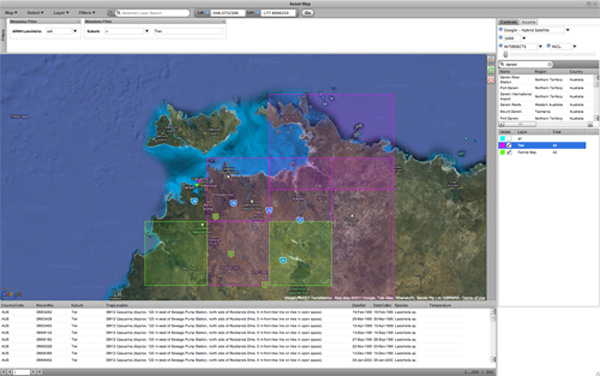Expand the INTERSECTS spatial operator dropdown
Screen dimensions: 600x376
pyautogui.click(x=540, y=46)
